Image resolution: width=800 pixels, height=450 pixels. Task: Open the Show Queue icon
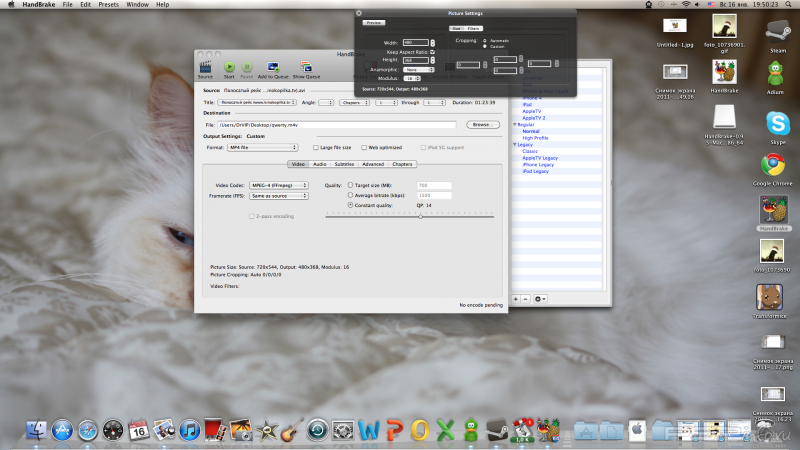(306, 68)
